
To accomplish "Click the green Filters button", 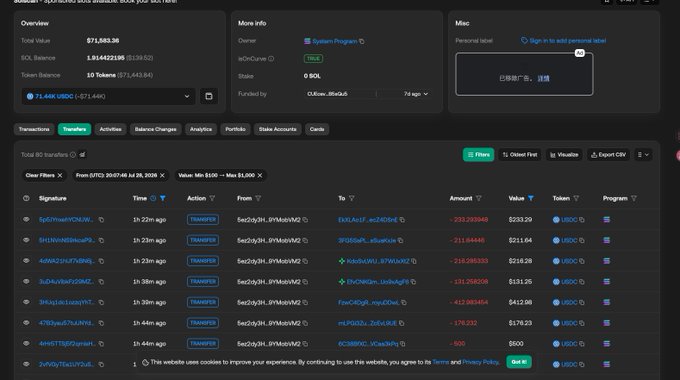I will 478,155.
